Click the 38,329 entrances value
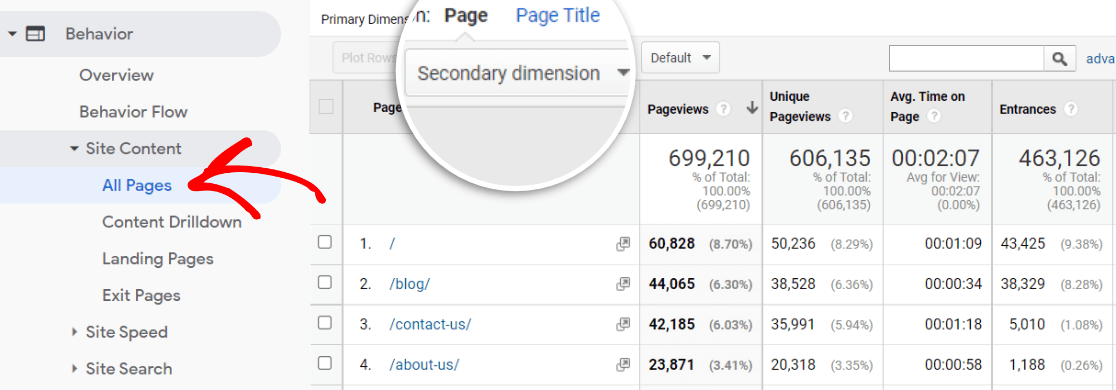The width and height of the screenshot is (1116, 390). click(x=1023, y=284)
